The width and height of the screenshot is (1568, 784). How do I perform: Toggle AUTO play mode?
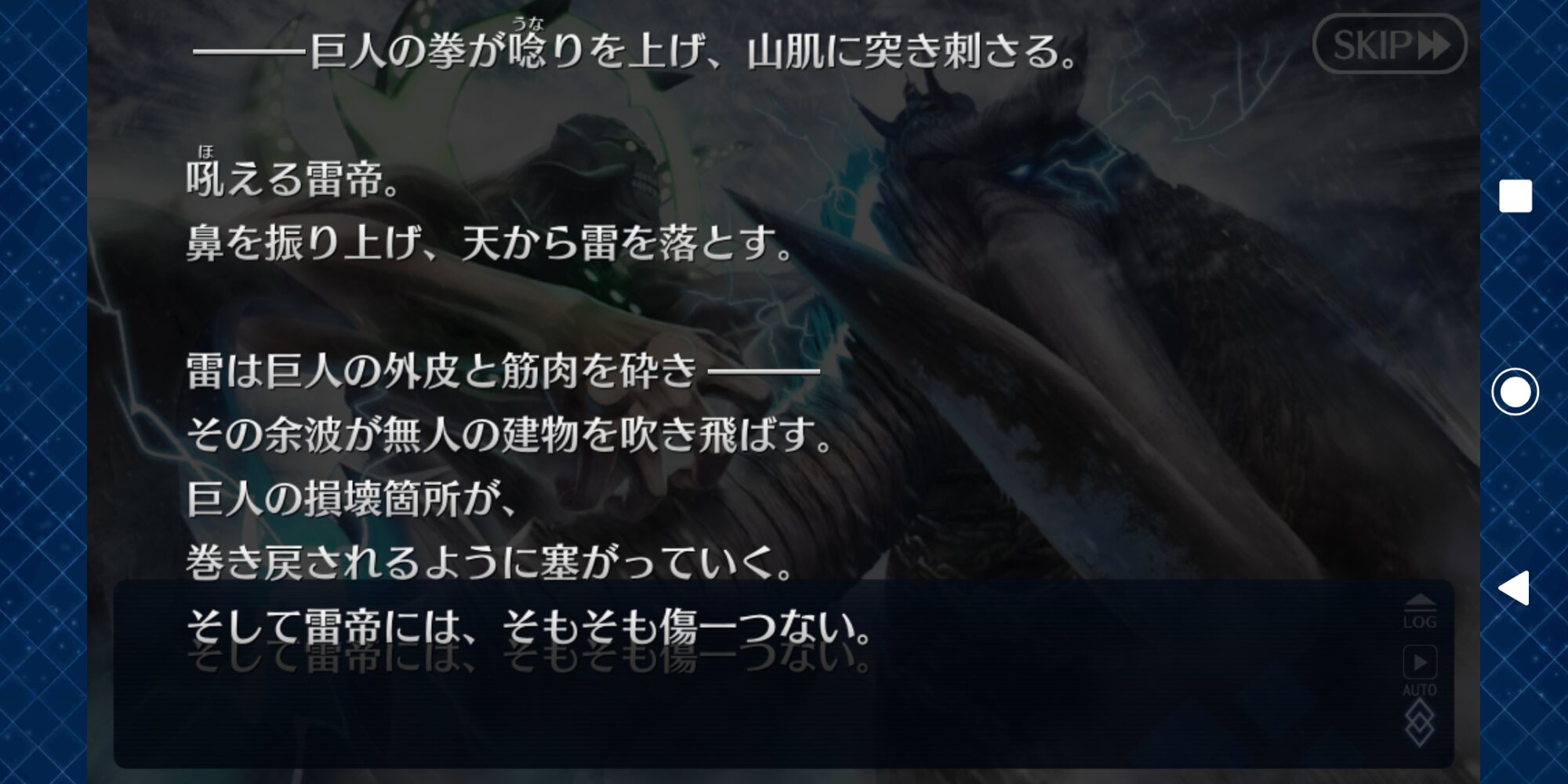click(1419, 671)
